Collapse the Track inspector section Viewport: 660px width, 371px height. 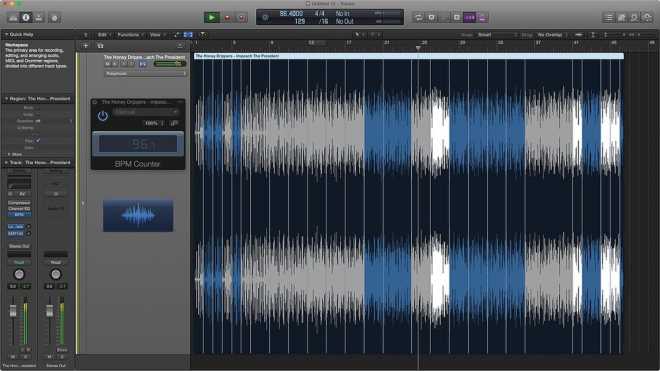6,163
